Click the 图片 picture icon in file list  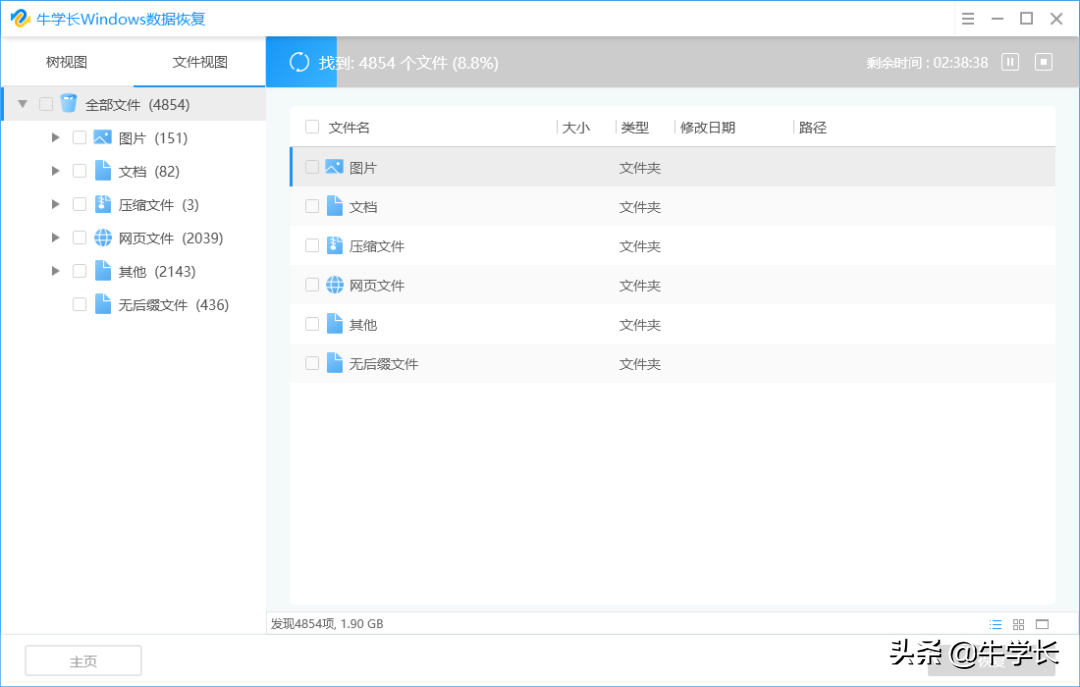tap(334, 167)
